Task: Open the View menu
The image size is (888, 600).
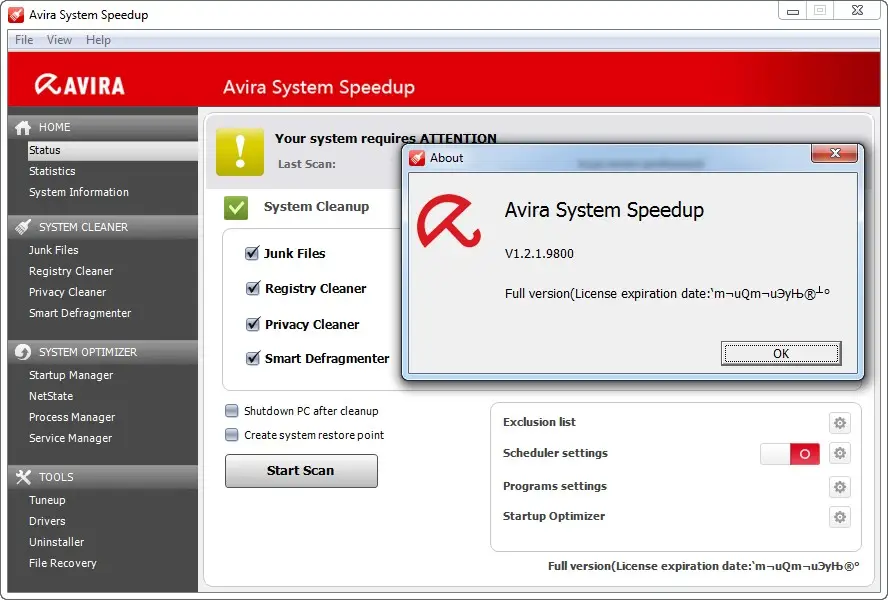Action: coord(59,40)
